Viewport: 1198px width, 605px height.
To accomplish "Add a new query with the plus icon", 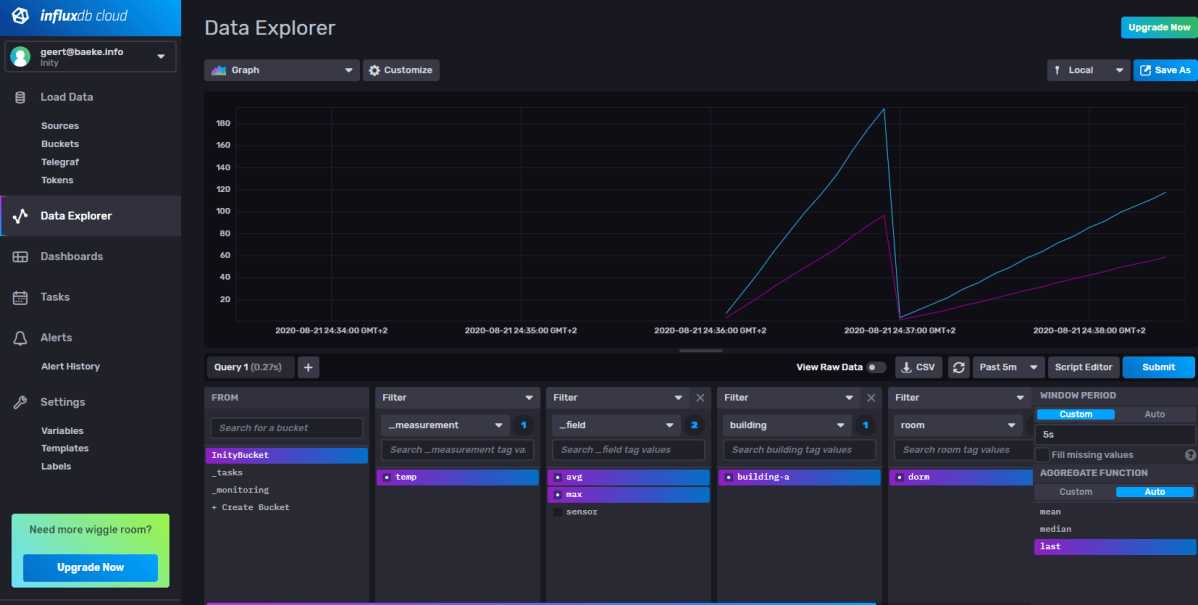I will tap(308, 367).
